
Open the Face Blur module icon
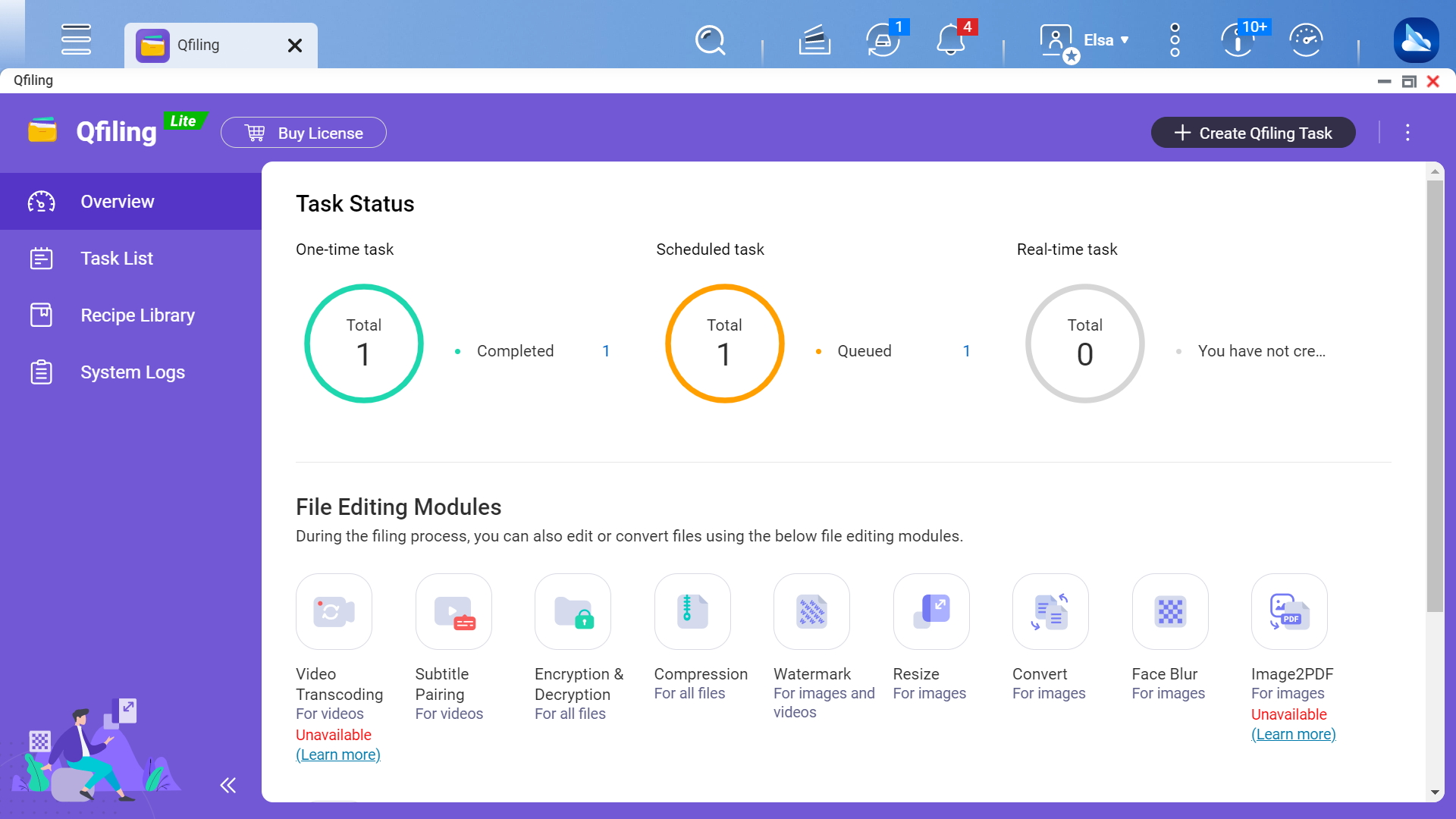coord(1170,611)
